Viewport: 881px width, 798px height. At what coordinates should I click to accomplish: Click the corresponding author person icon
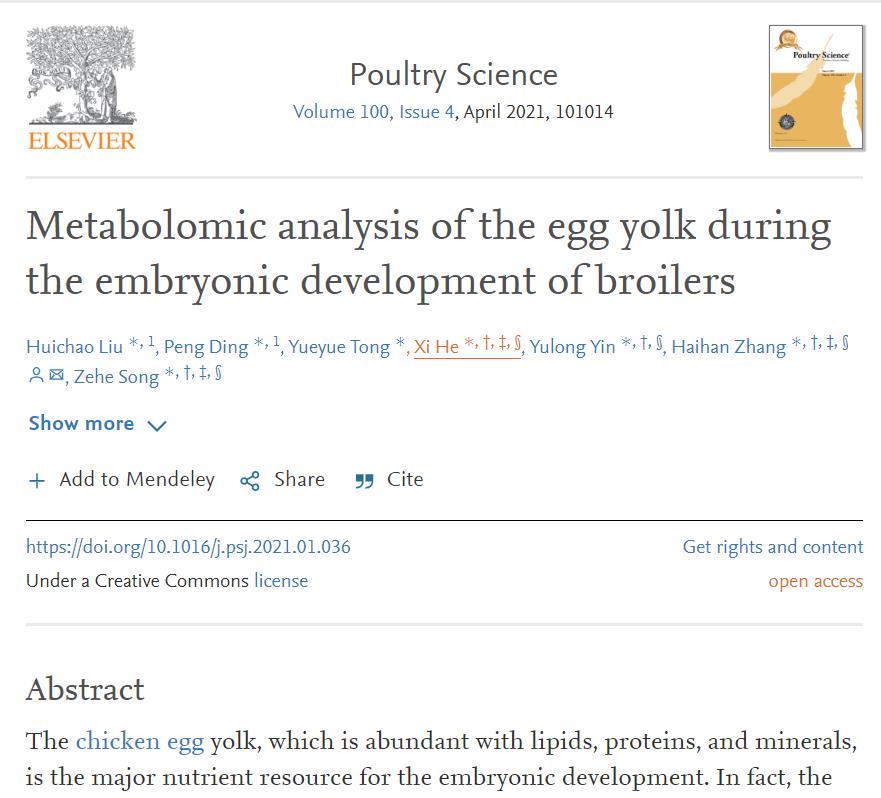36,377
